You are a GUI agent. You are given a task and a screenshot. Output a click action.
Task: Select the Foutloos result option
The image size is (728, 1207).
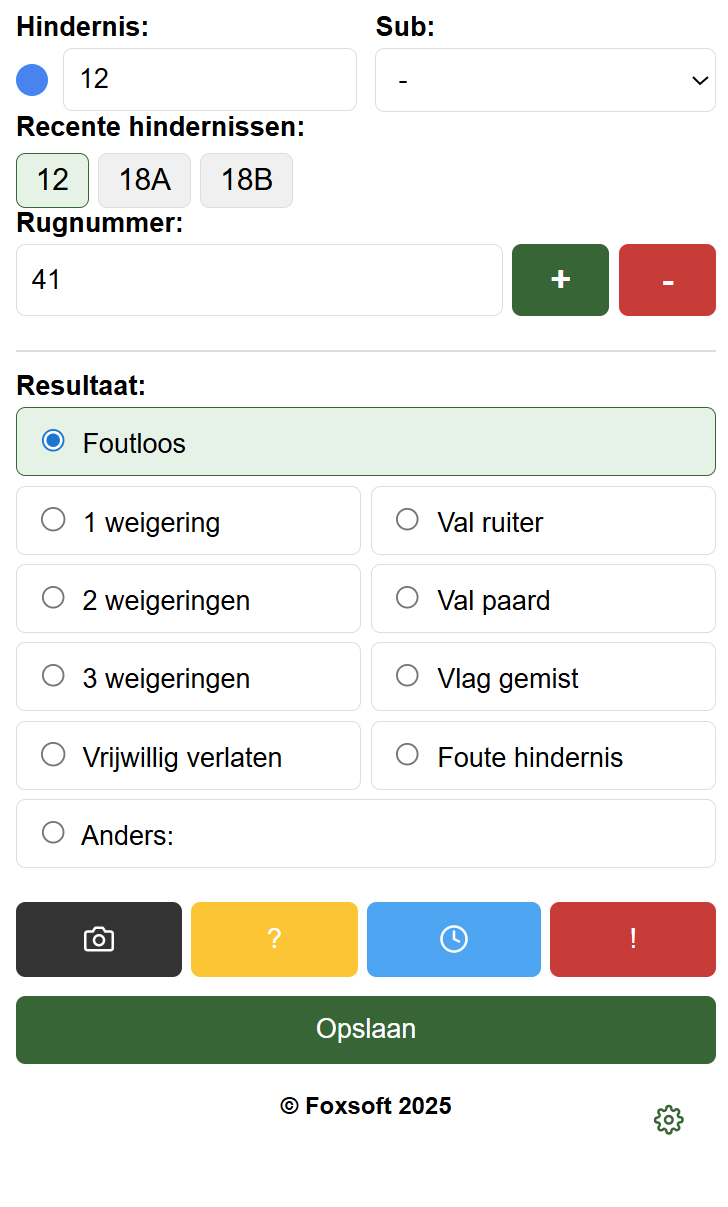pyautogui.click(x=54, y=441)
